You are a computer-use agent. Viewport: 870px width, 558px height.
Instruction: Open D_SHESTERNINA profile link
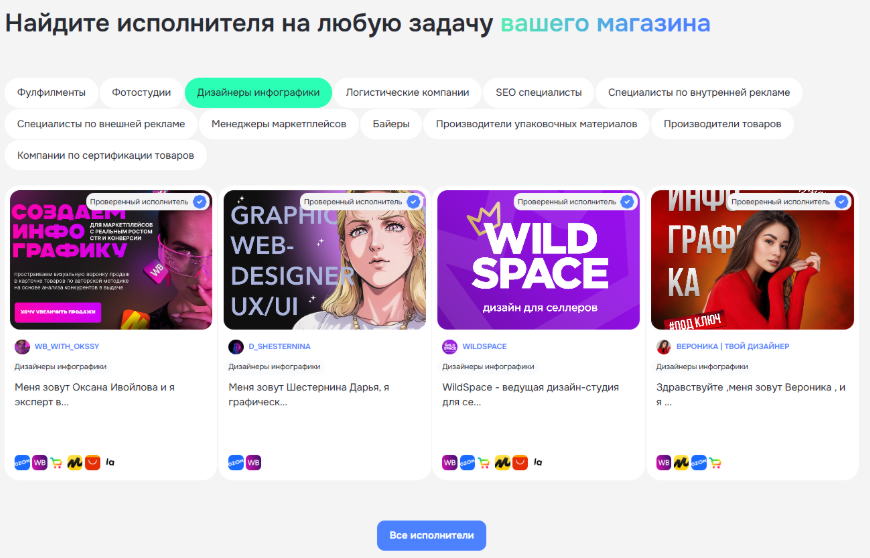[x=279, y=346]
